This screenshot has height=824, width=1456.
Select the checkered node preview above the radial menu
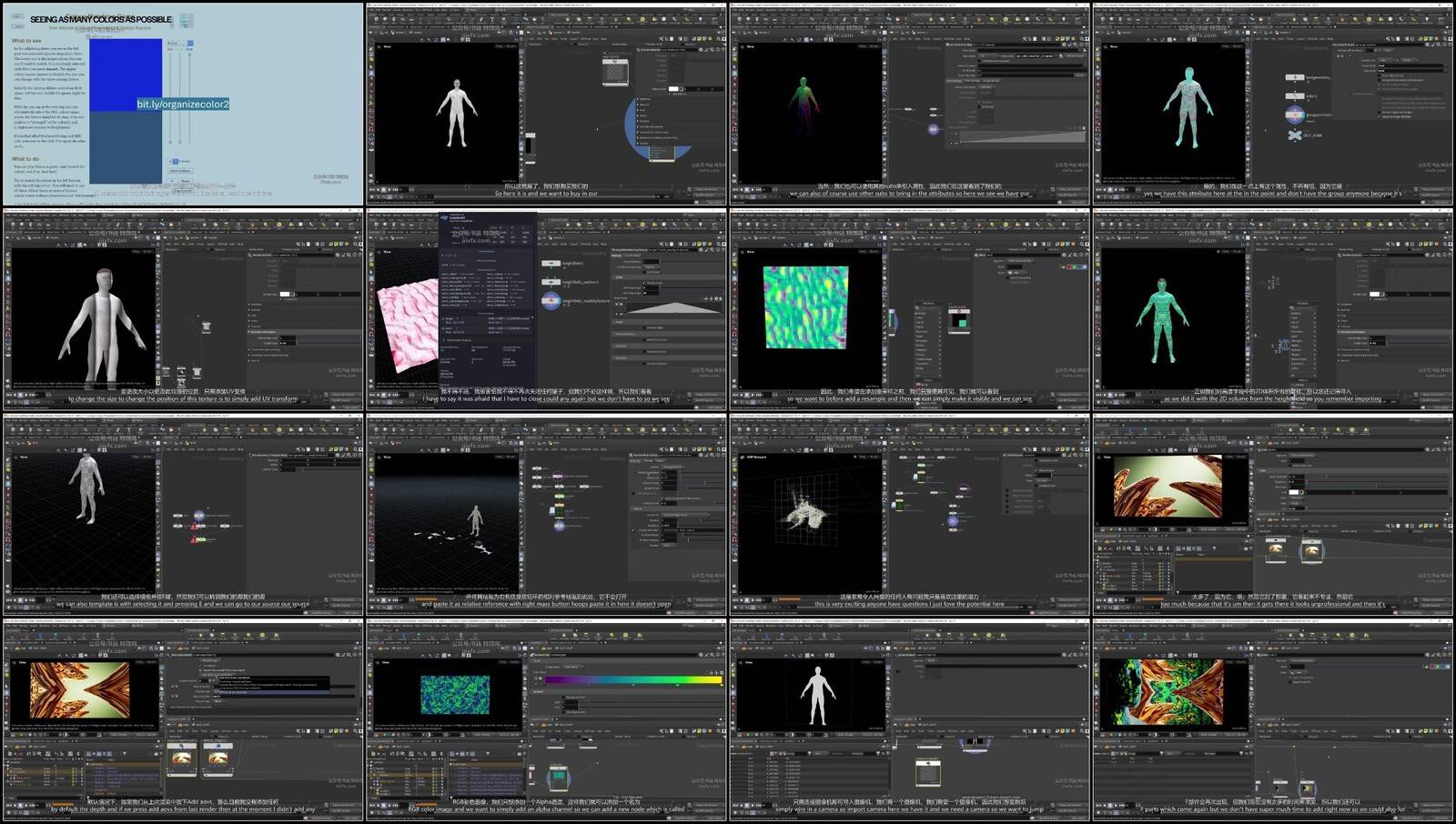616,73
